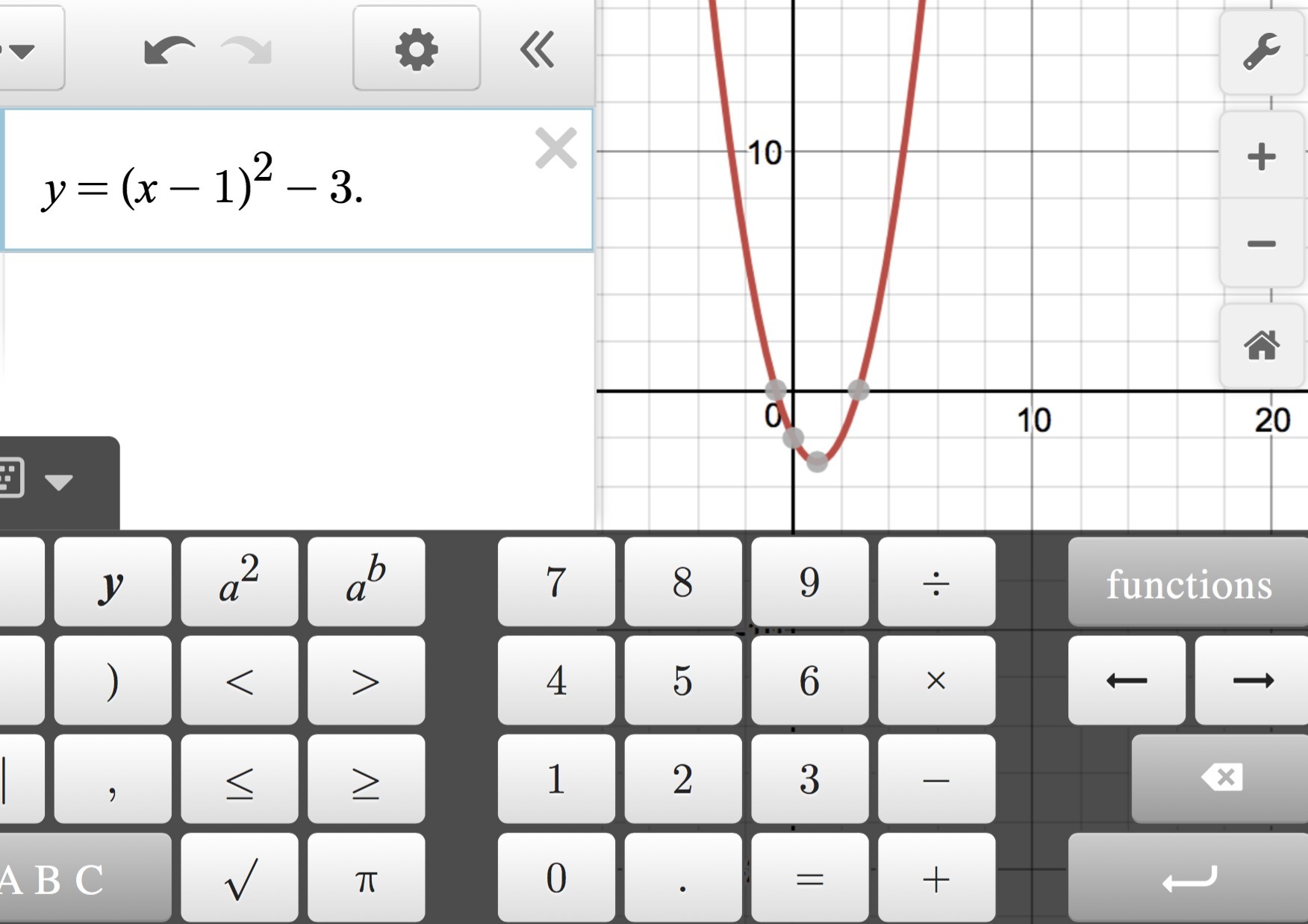Zoom in on the graph
Image resolution: width=1308 pixels, height=924 pixels.
click(1262, 157)
